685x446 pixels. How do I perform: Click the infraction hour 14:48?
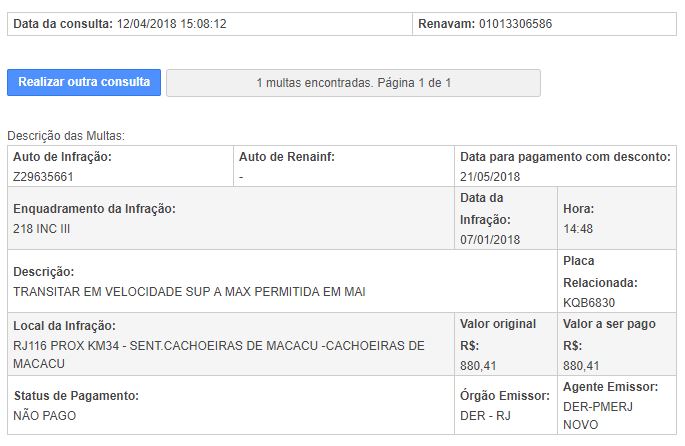coord(578,228)
